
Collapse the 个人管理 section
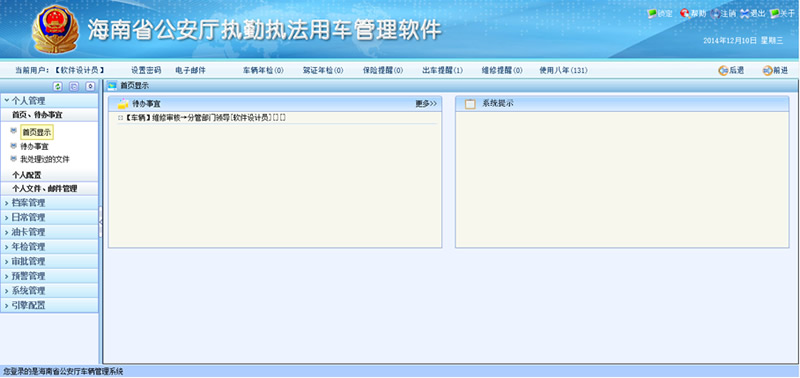click(49, 101)
